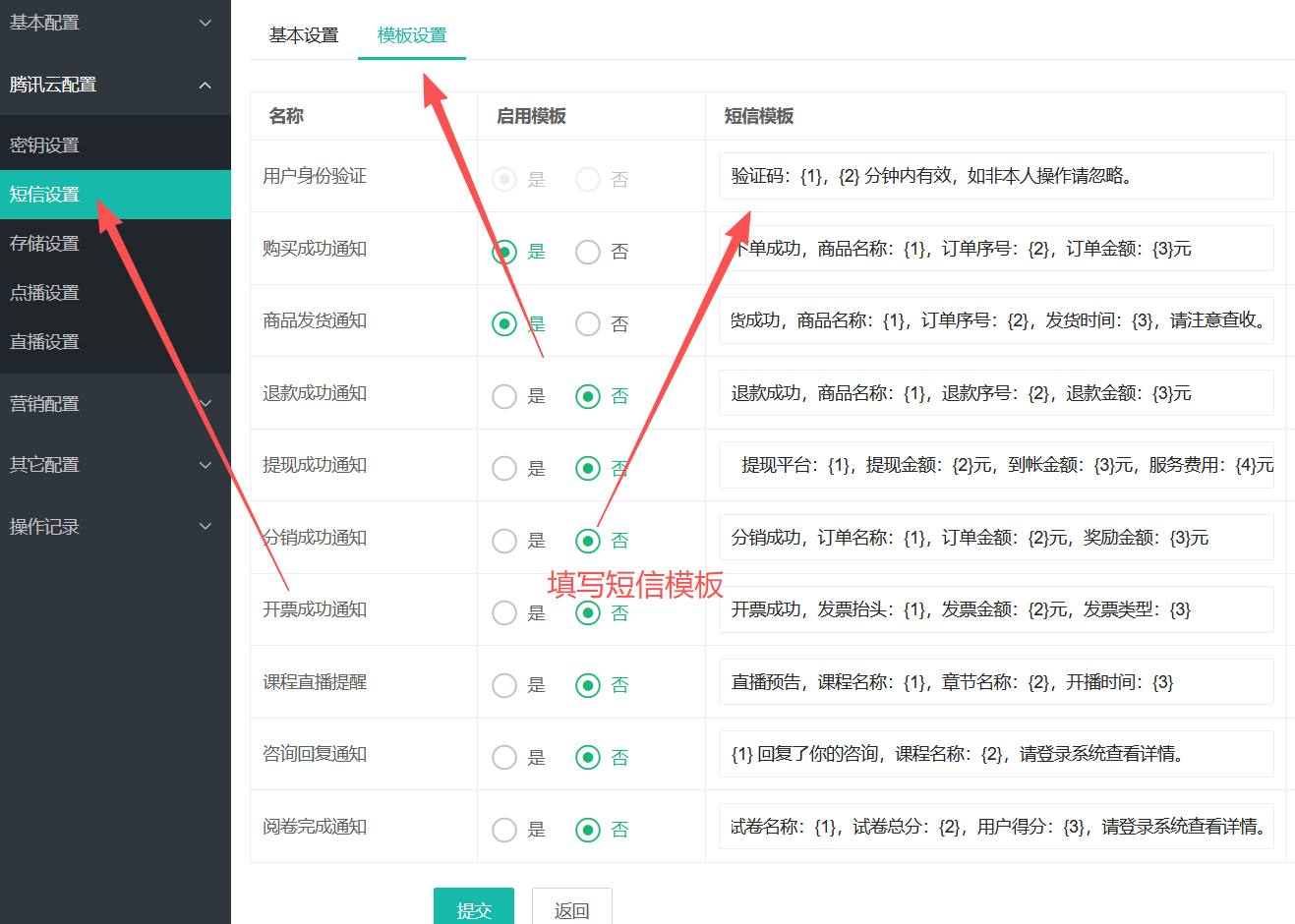Edit the 开票成功通知 template text field
Screen dimensions: 1295x924
(996, 609)
